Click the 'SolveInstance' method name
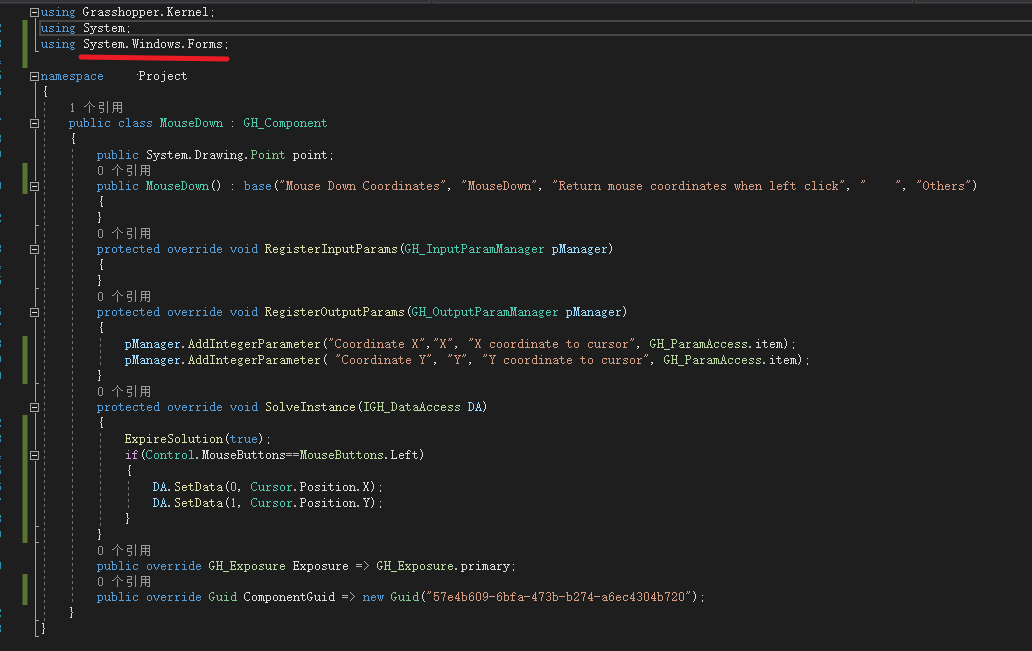Image resolution: width=1032 pixels, height=651 pixels. [310, 407]
